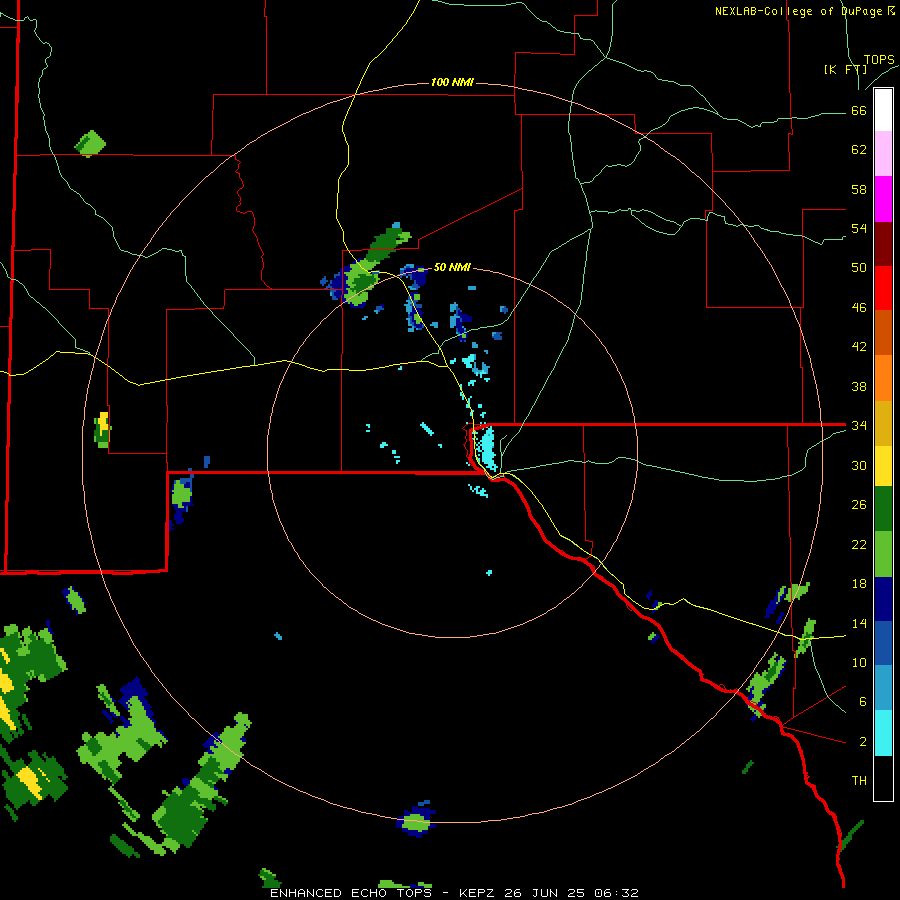Click the TH threshold legend label
Viewport: 900px width, 900px height.
(x=859, y=781)
